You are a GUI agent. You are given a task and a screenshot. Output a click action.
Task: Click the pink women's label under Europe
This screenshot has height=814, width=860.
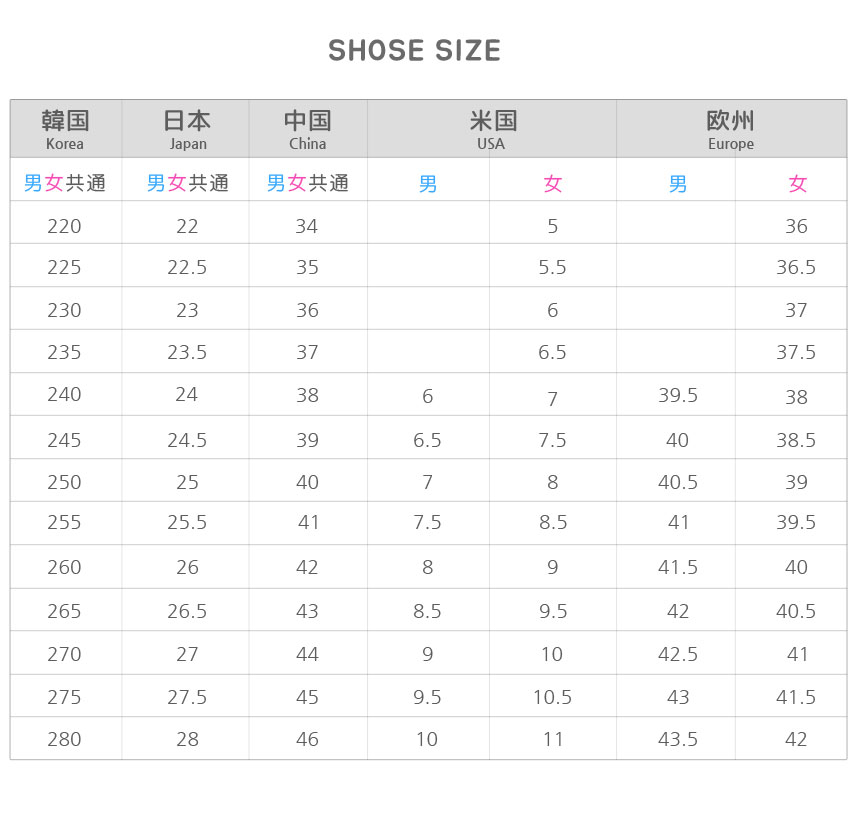click(797, 184)
